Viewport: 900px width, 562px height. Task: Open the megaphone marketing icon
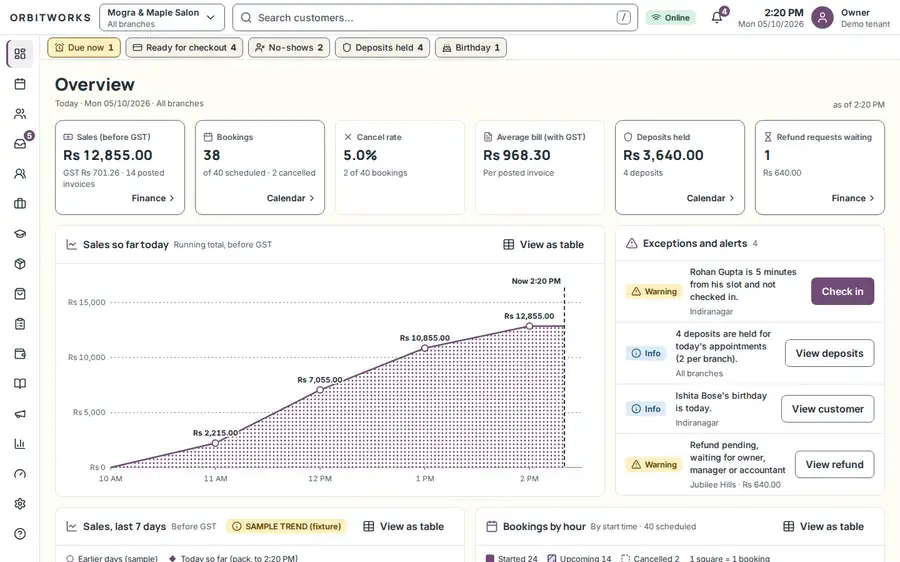pos(20,414)
